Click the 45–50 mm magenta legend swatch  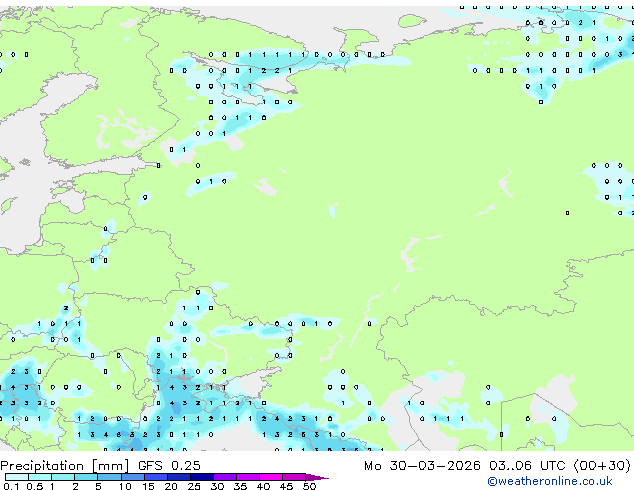coord(294,477)
